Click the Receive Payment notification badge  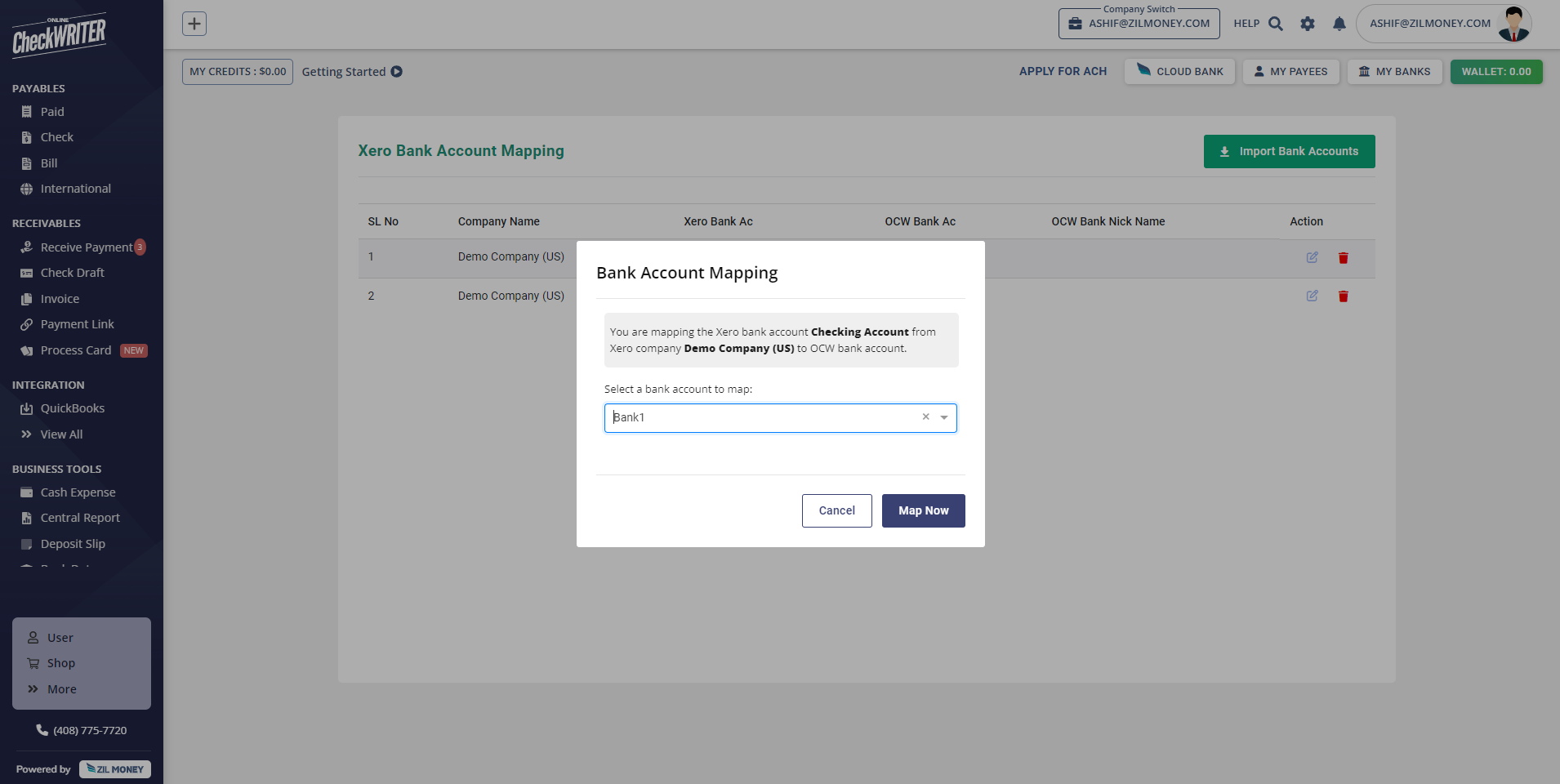coord(140,247)
